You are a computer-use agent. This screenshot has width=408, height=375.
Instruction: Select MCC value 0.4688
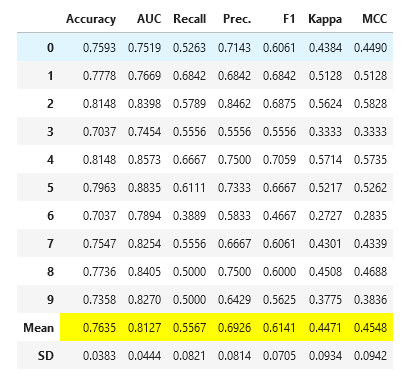pyautogui.click(x=371, y=272)
